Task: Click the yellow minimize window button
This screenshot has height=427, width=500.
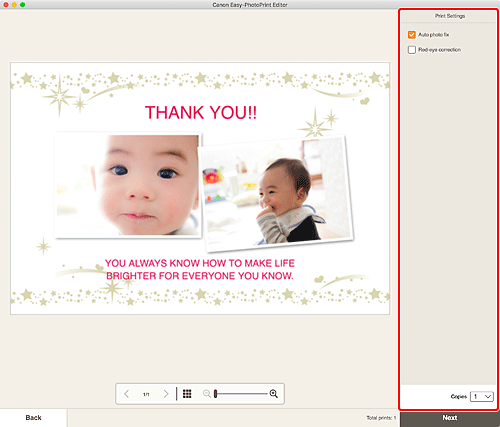Action: coord(14,5)
